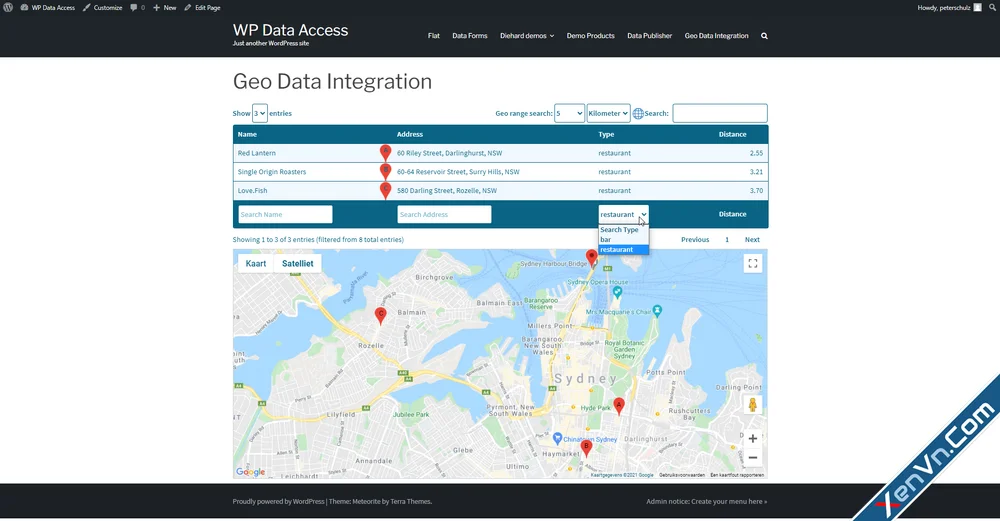Open Terra Themes link in footer

411,501
